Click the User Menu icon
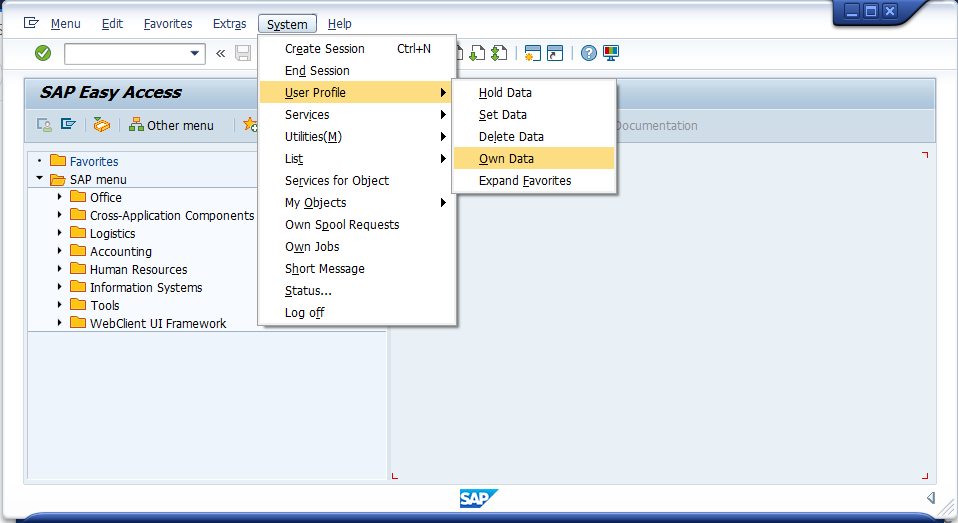Screen dimensions: 958x523 pyautogui.click(x=44, y=125)
